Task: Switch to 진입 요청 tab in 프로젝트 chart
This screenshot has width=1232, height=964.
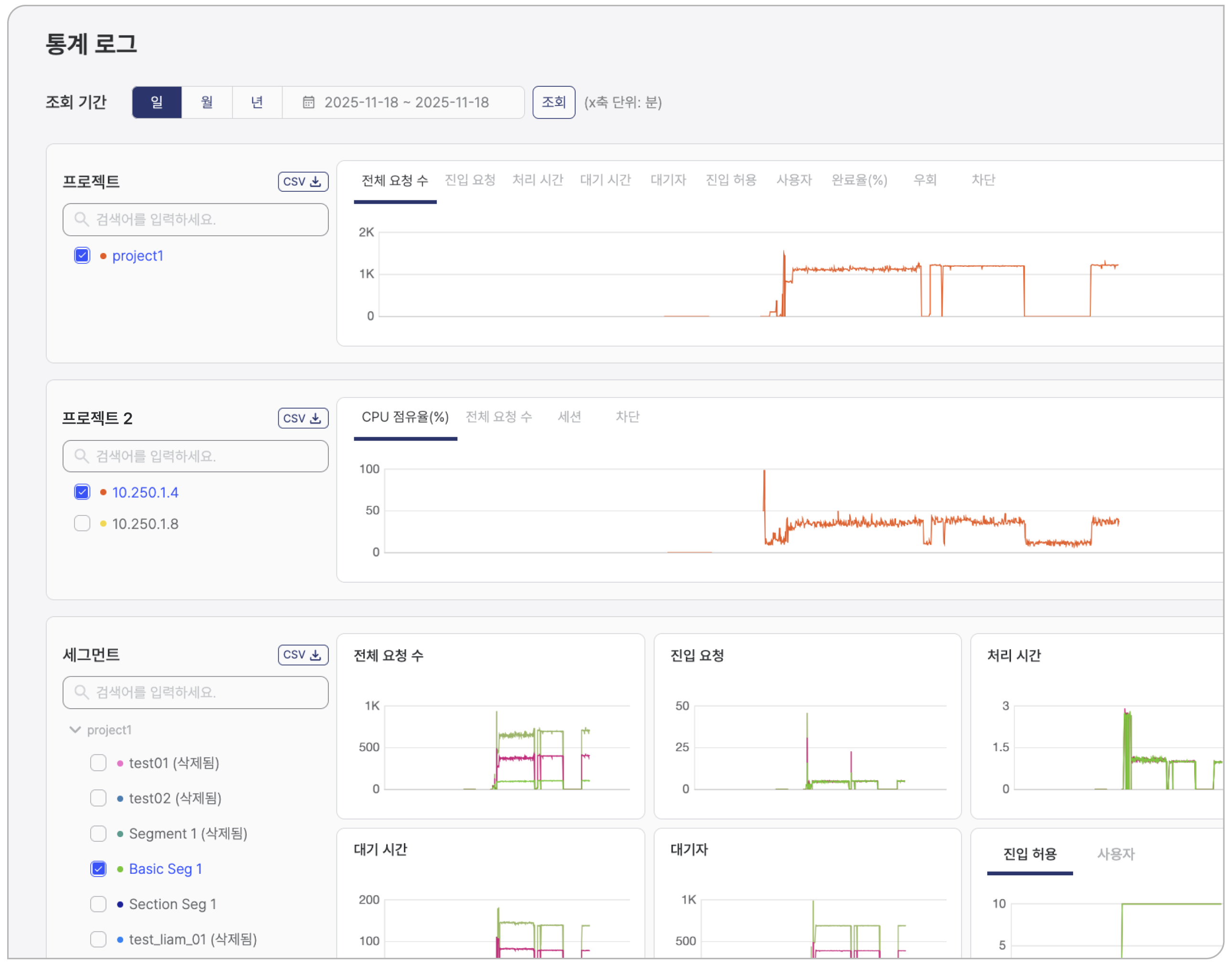Action: click(470, 180)
